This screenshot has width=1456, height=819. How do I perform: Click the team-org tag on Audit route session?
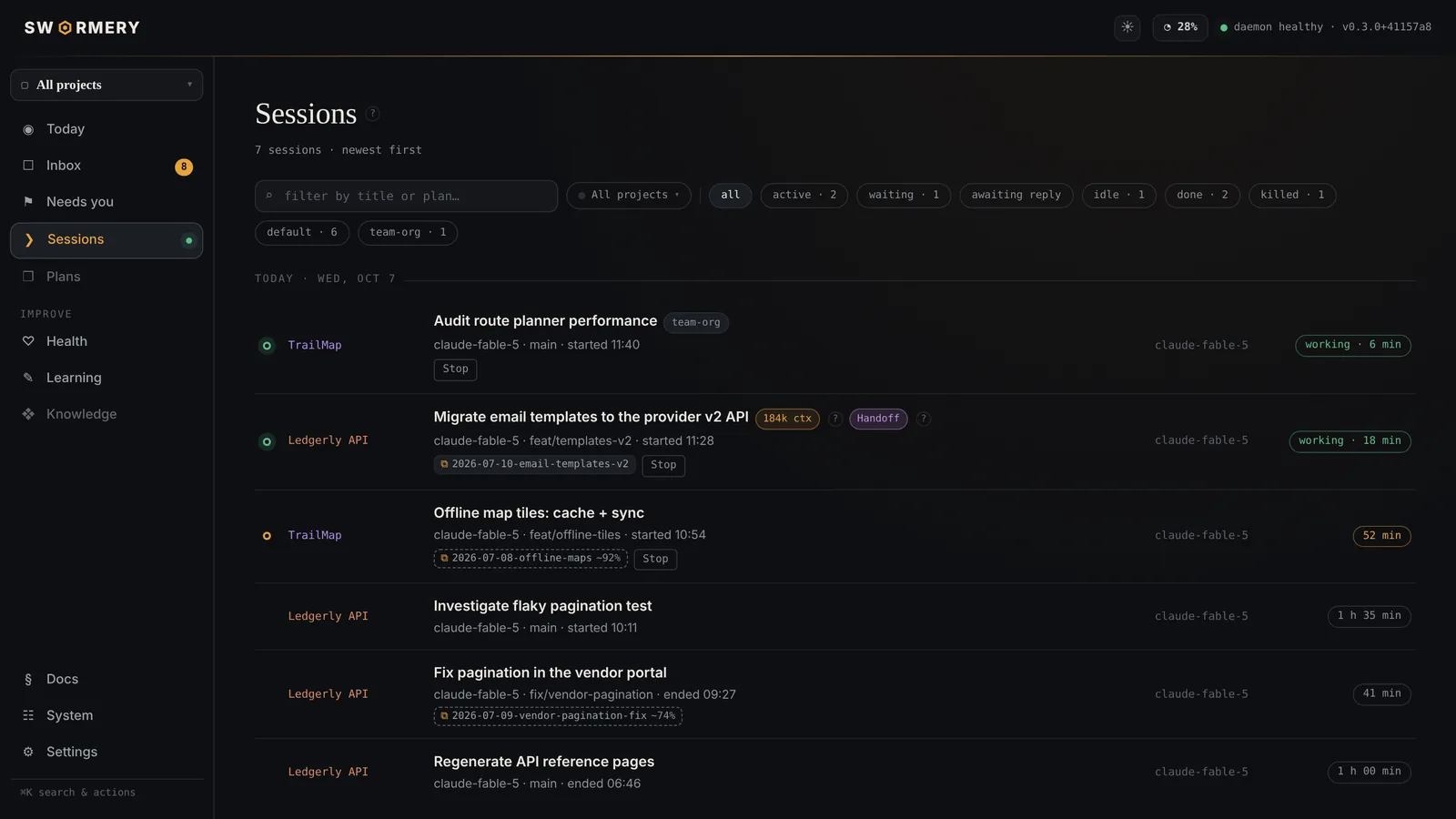(x=696, y=322)
